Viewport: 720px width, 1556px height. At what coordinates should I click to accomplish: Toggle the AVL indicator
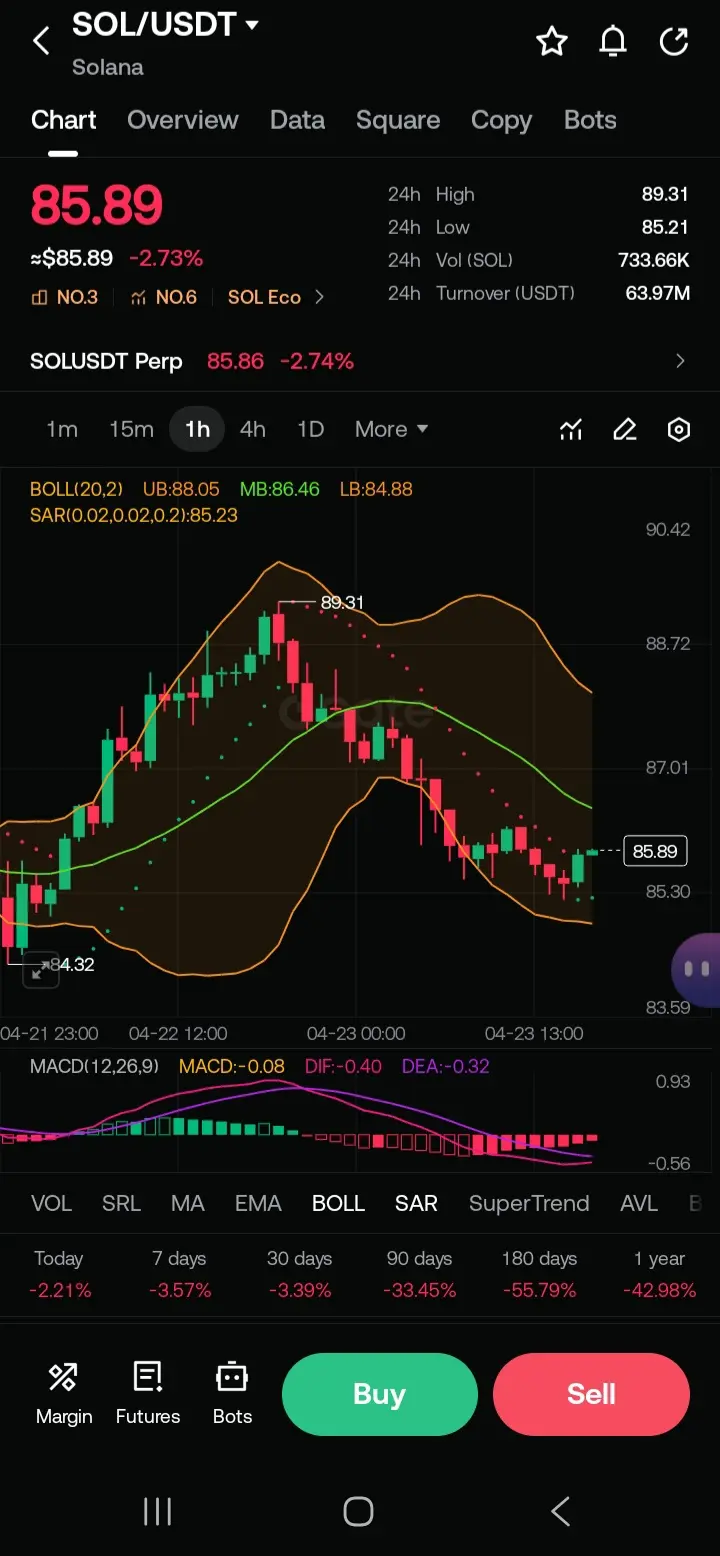pyautogui.click(x=639, y=1203)
